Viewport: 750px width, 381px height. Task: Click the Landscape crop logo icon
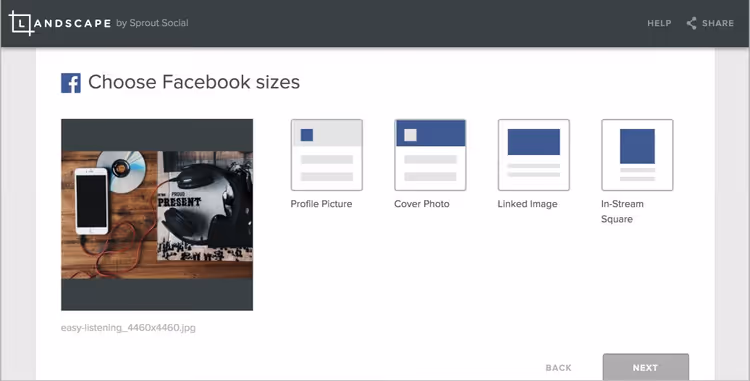pyautogui.click(x=22, y=23)
